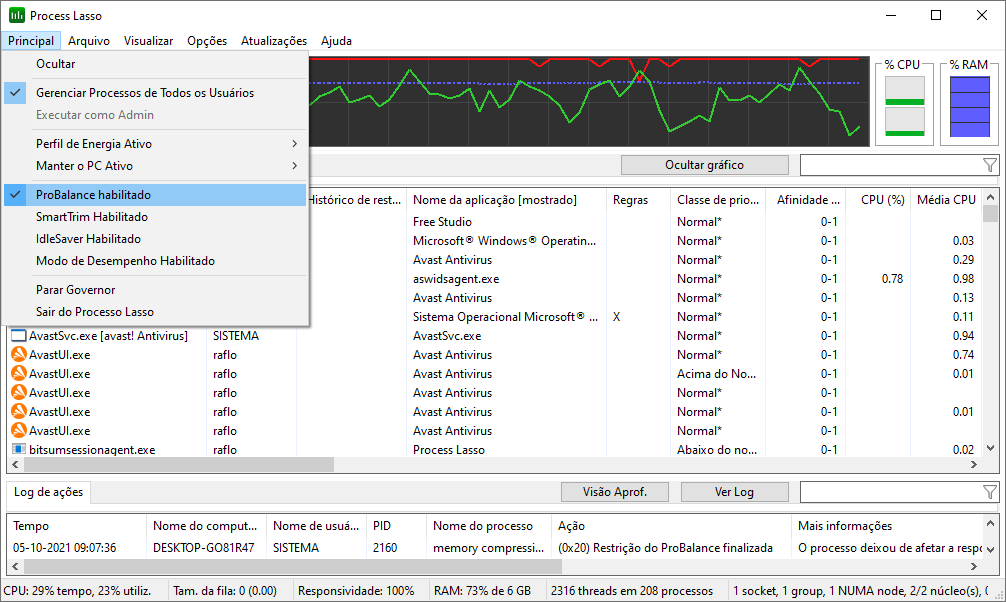Toggle Gerenciar Processos de Todos os Usuários
The width and height of the screenshot is (1006, 602).
155,93
